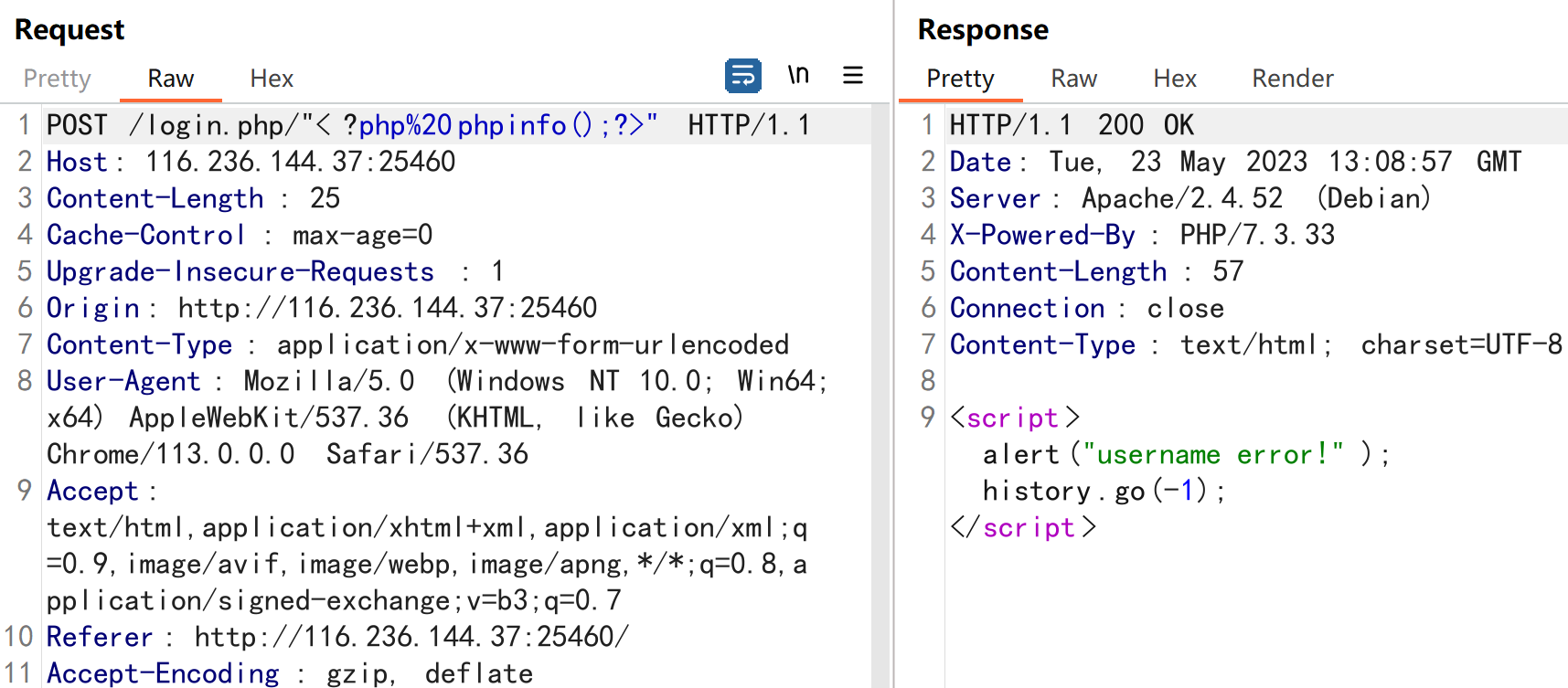Click the Origin header line

[x=322, y=308]
